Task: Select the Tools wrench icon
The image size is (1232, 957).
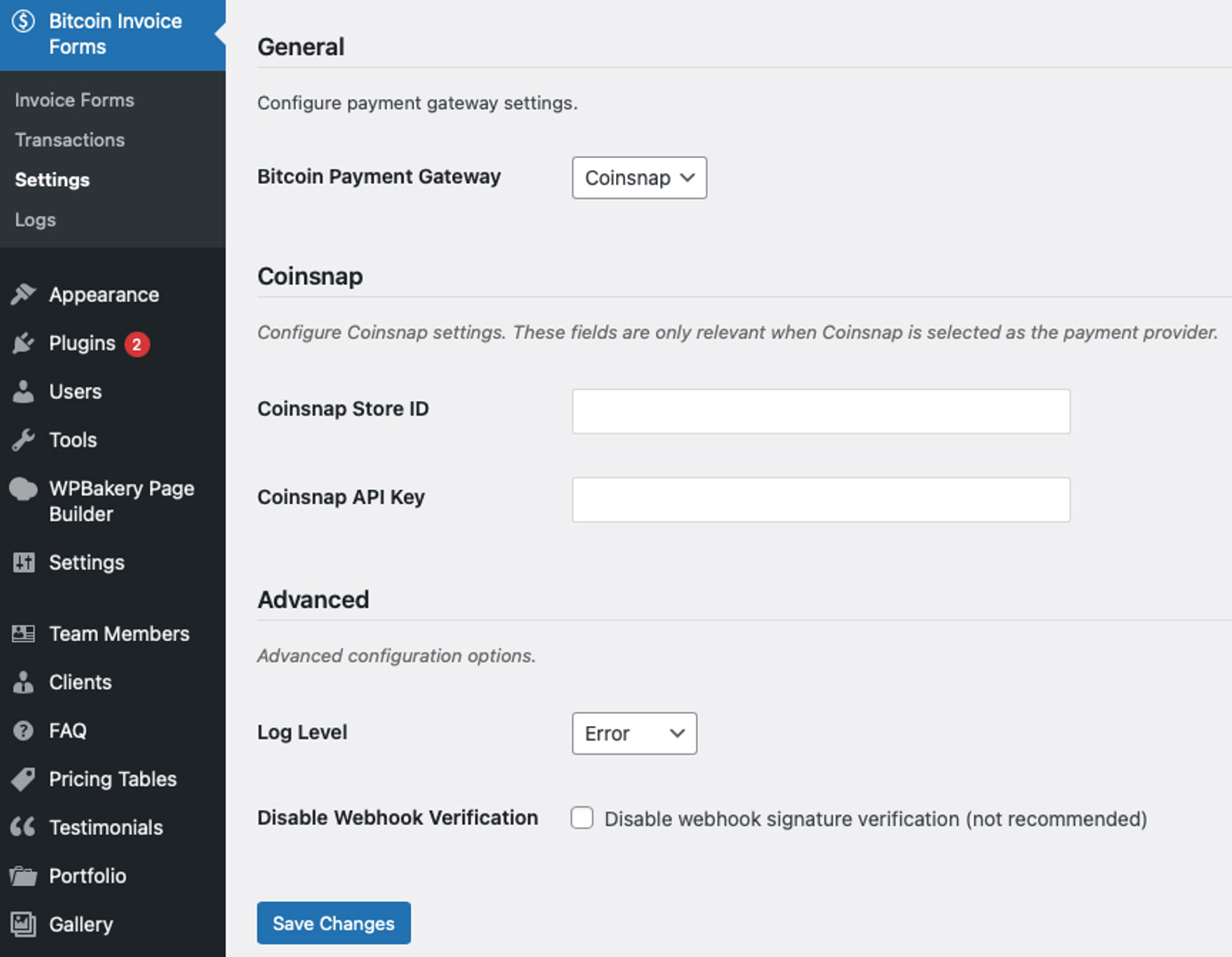Action: [24, 439]
